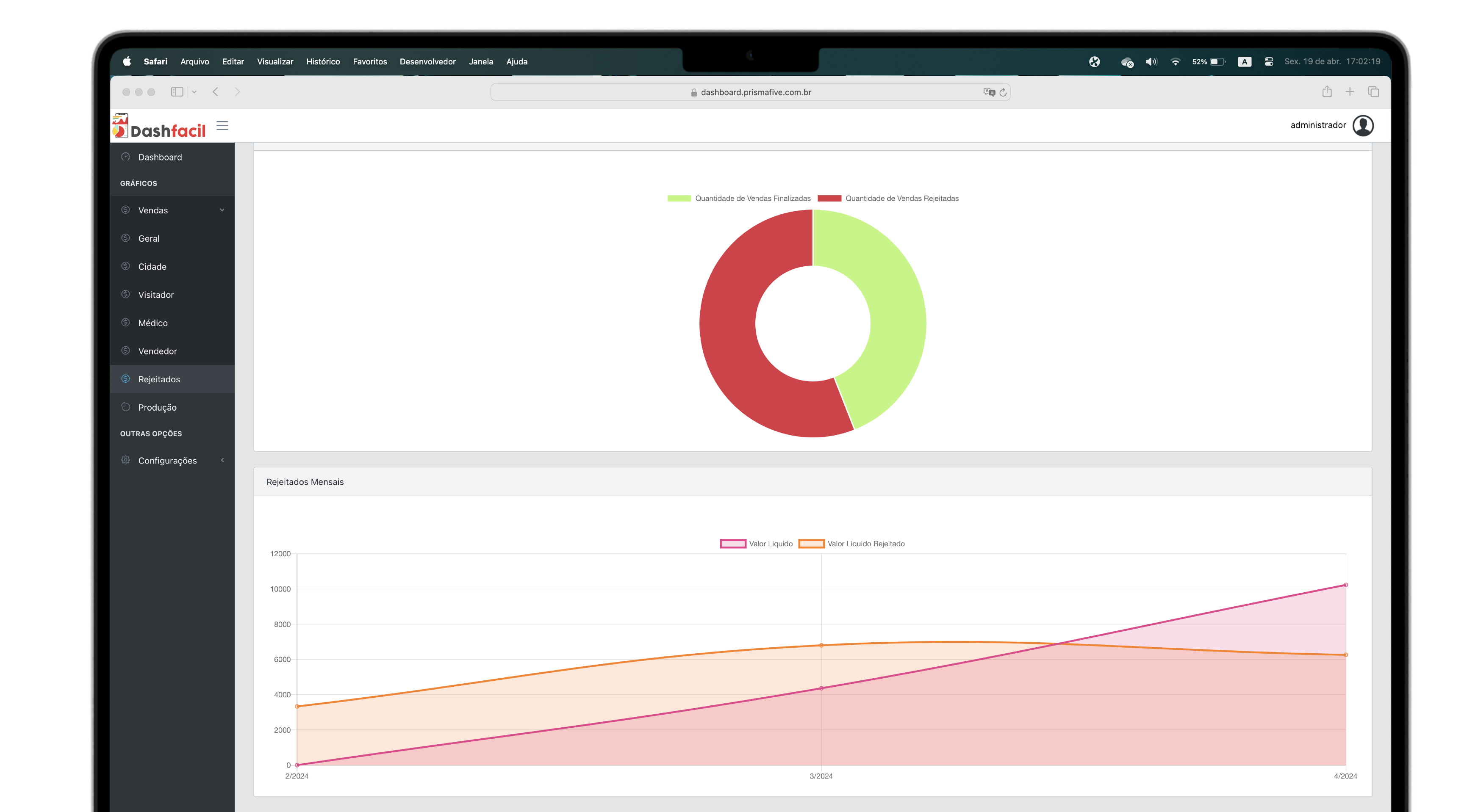Click the Safari sidebar toggle icon
This screenshot has height=812, width=1478.
177,92
